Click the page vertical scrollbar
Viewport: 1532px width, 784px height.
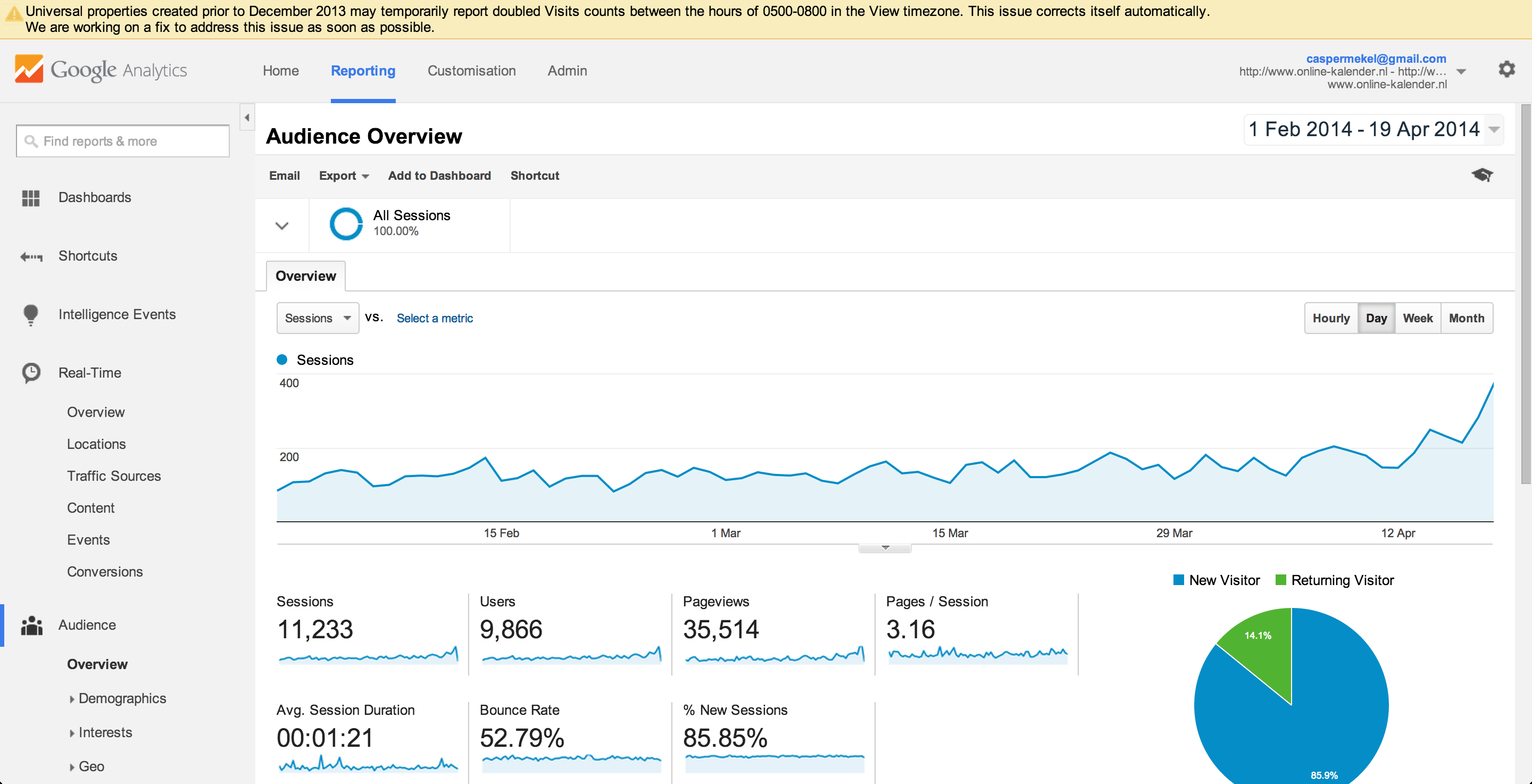point(1526,295)
